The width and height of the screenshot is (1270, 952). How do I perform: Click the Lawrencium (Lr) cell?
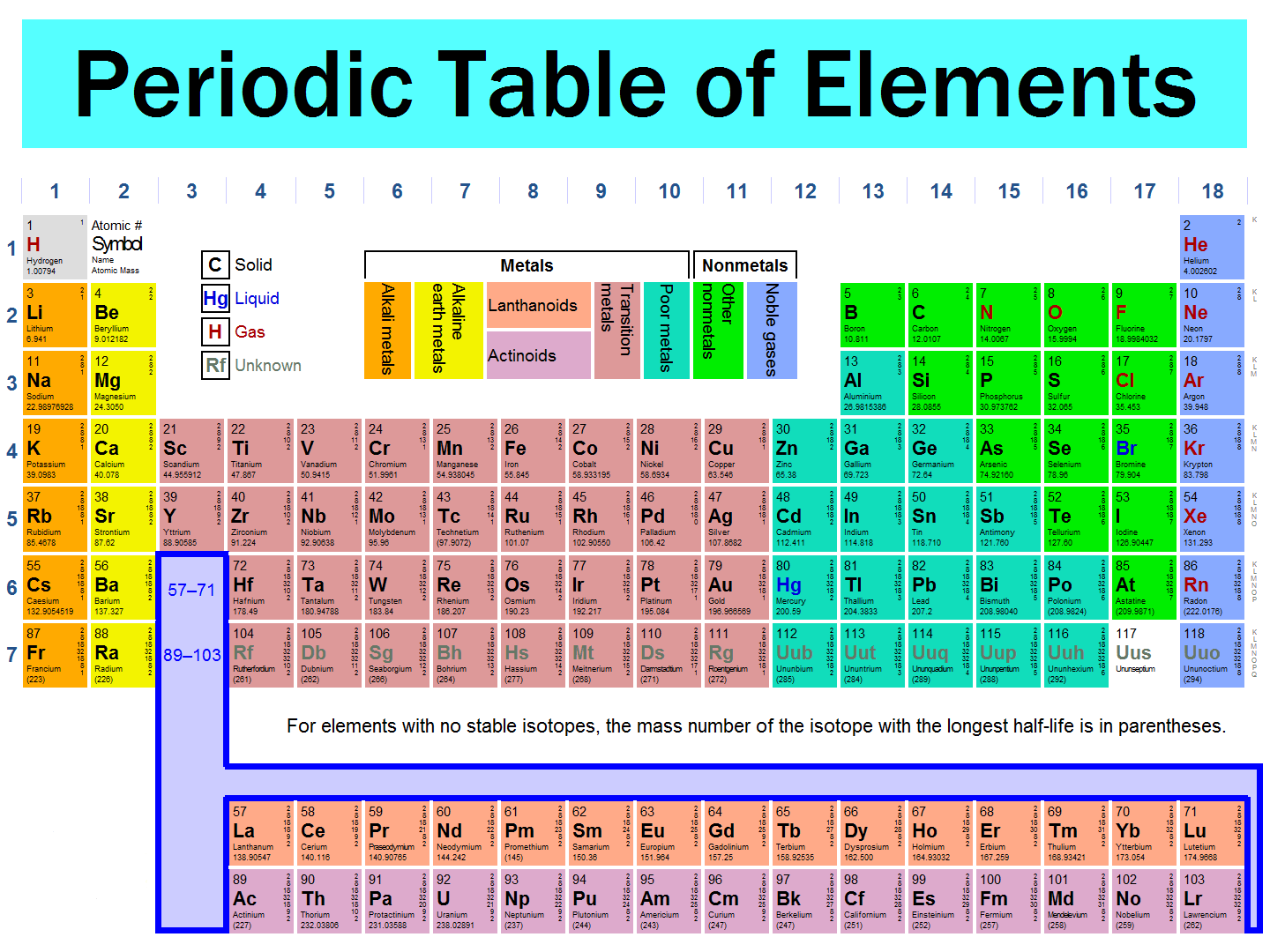coord(1213,901)
